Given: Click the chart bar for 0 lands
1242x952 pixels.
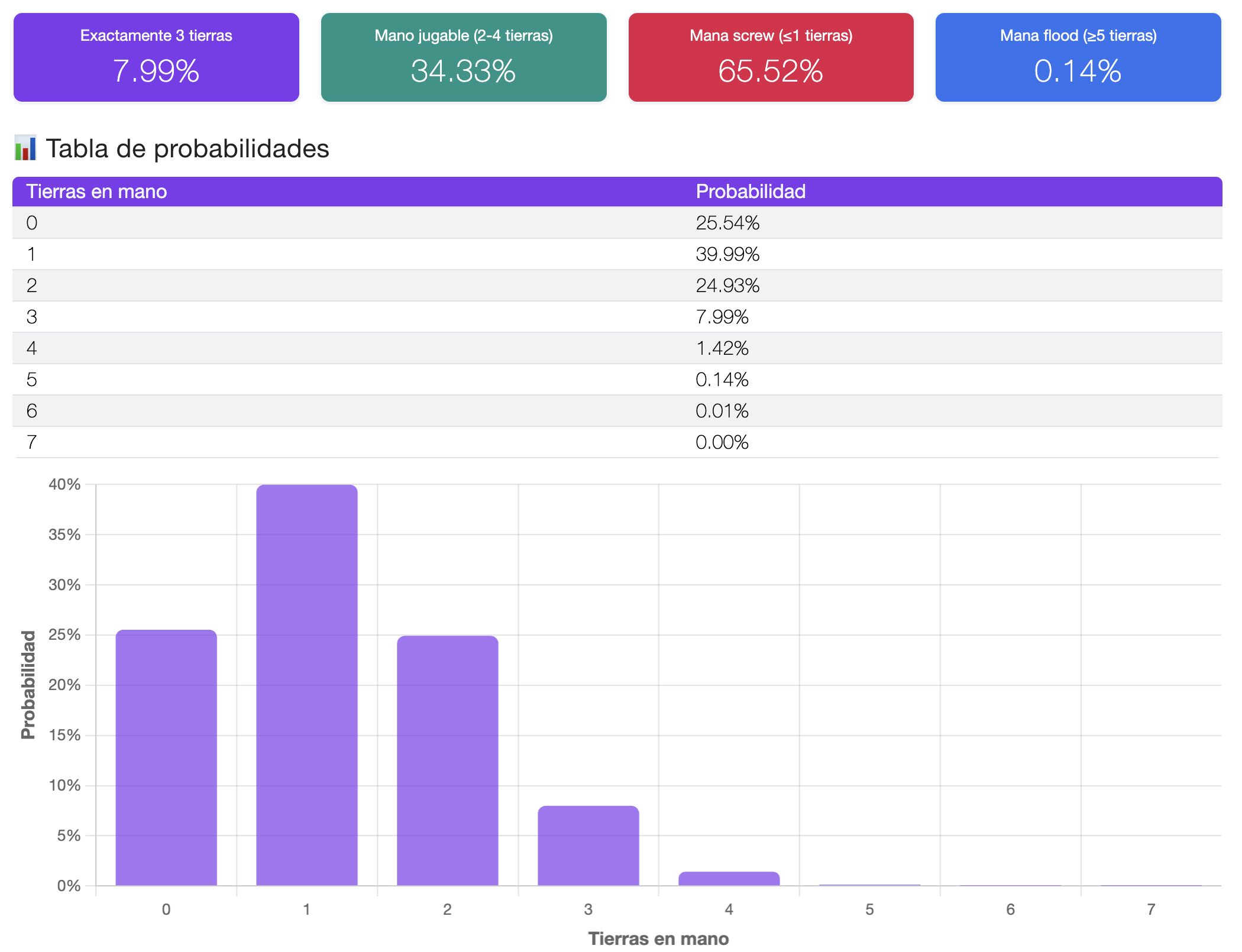Looking at the screenshot, I should pos(166,757).
